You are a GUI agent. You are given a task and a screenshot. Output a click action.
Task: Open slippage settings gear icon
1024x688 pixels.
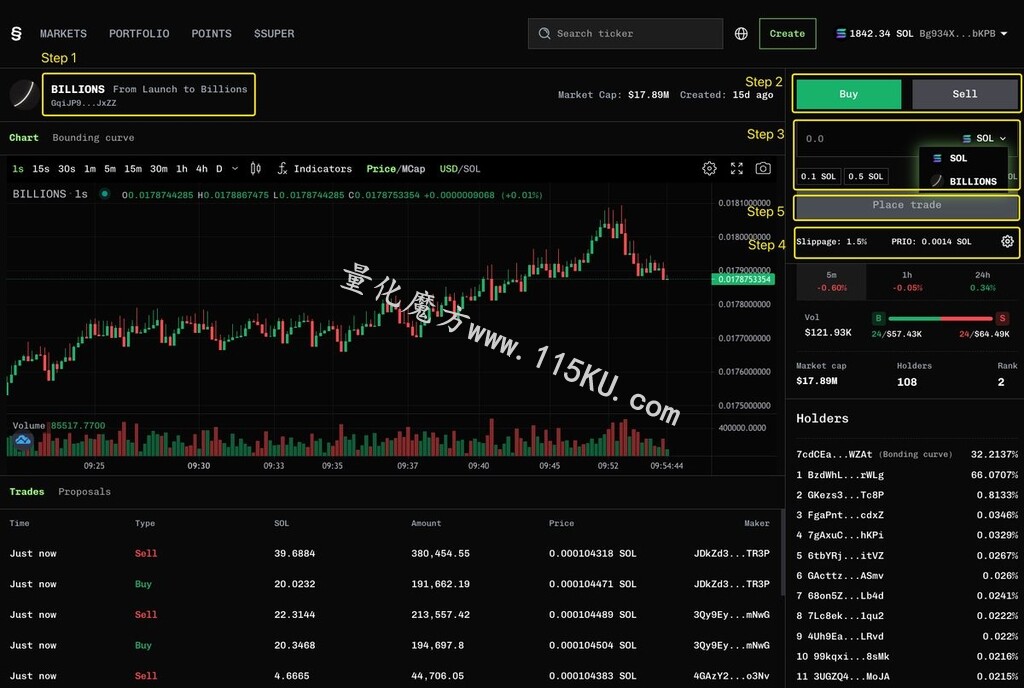coord(1007,242)
